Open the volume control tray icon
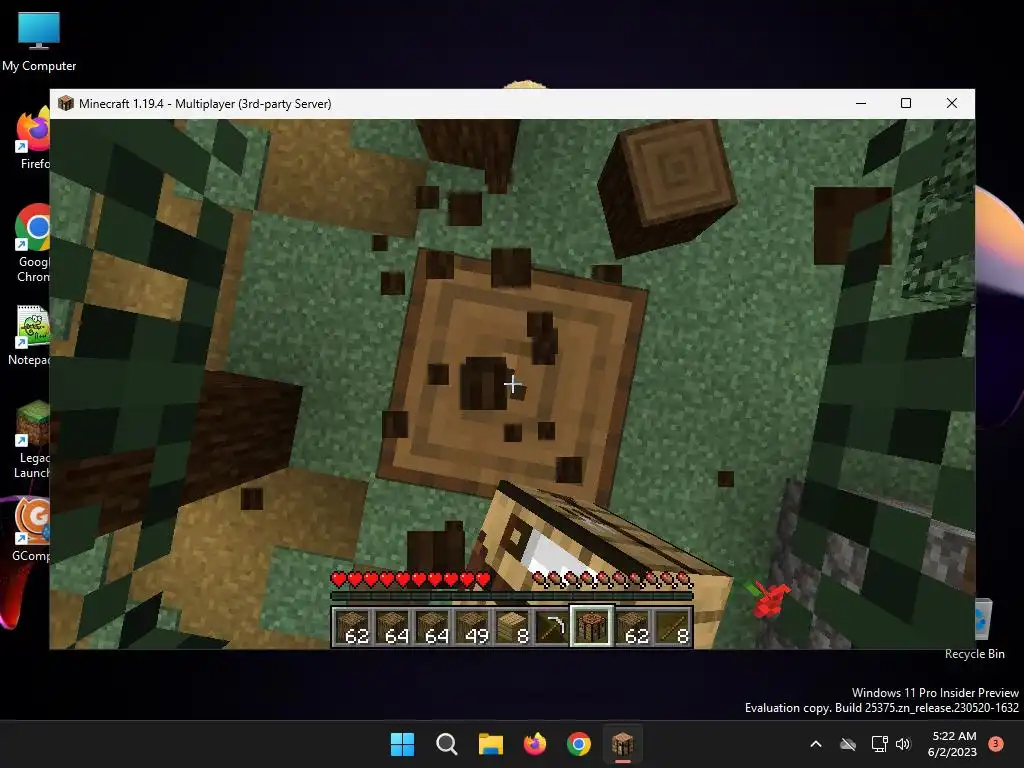Screen dimensions: 1024x768 pos(903,744)
